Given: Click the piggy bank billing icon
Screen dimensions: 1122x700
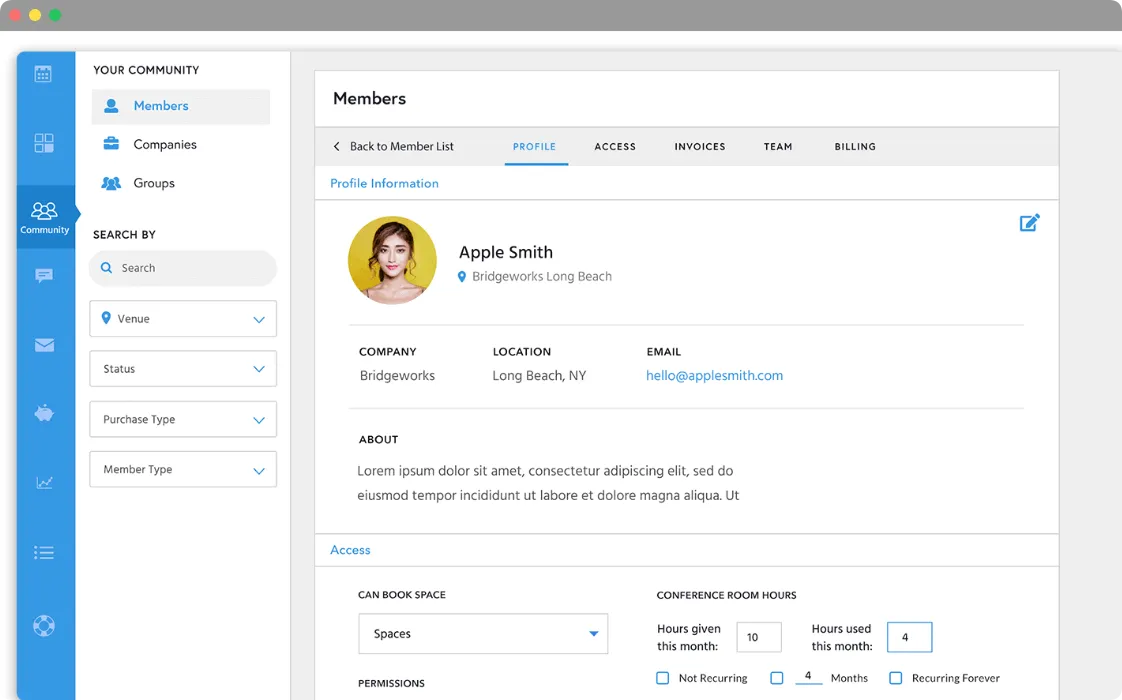Looking at the screenshot, I should (44, 413).
